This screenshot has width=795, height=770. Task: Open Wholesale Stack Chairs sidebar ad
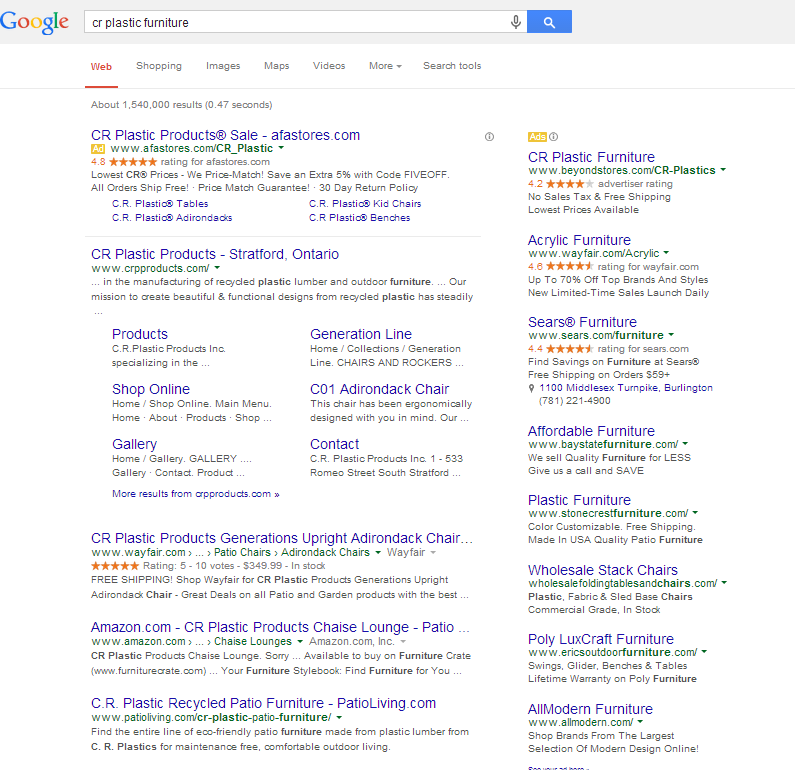point(602,570)
